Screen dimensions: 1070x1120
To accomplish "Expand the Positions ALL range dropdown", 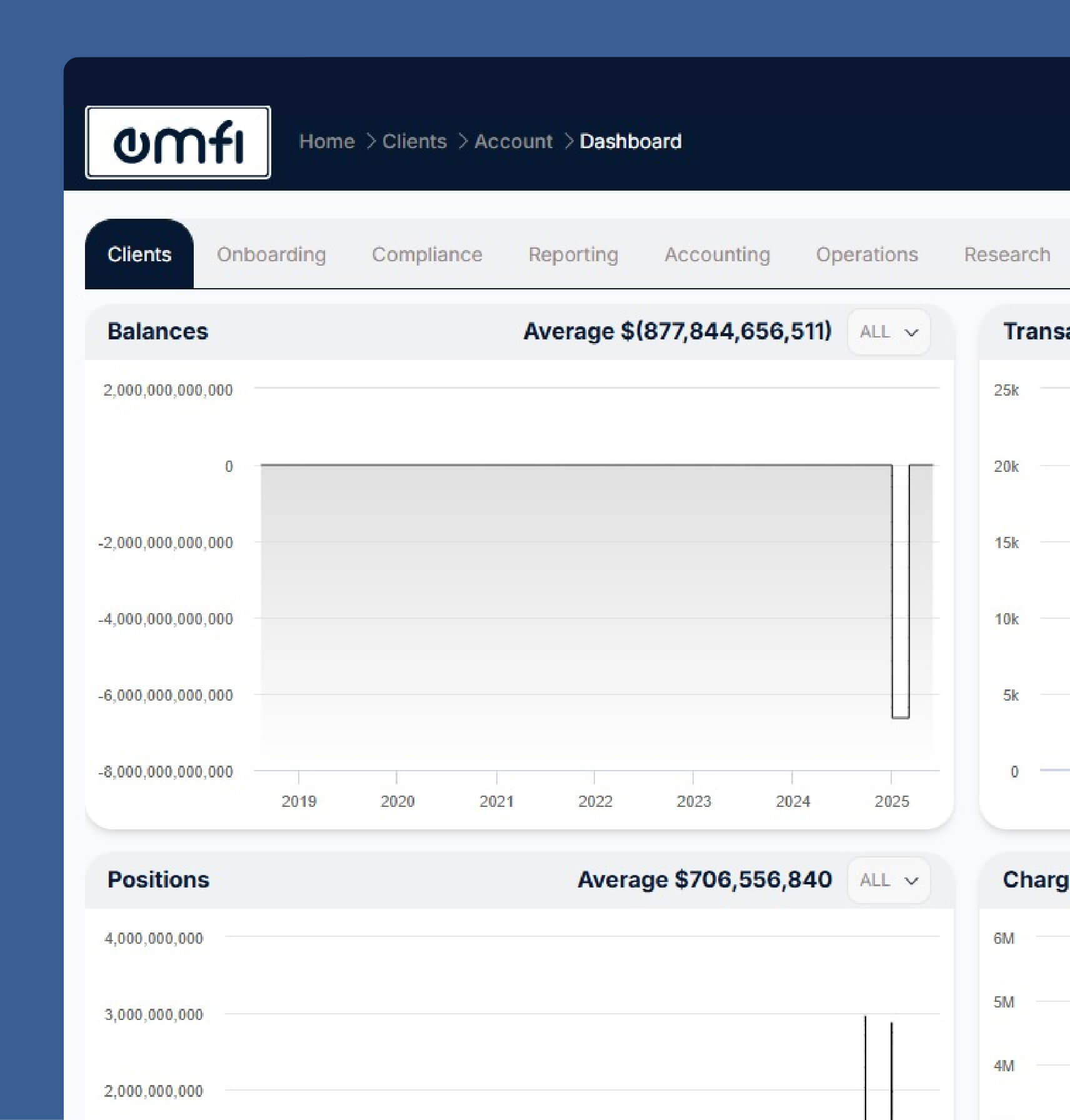I will (x=888, y=881).
